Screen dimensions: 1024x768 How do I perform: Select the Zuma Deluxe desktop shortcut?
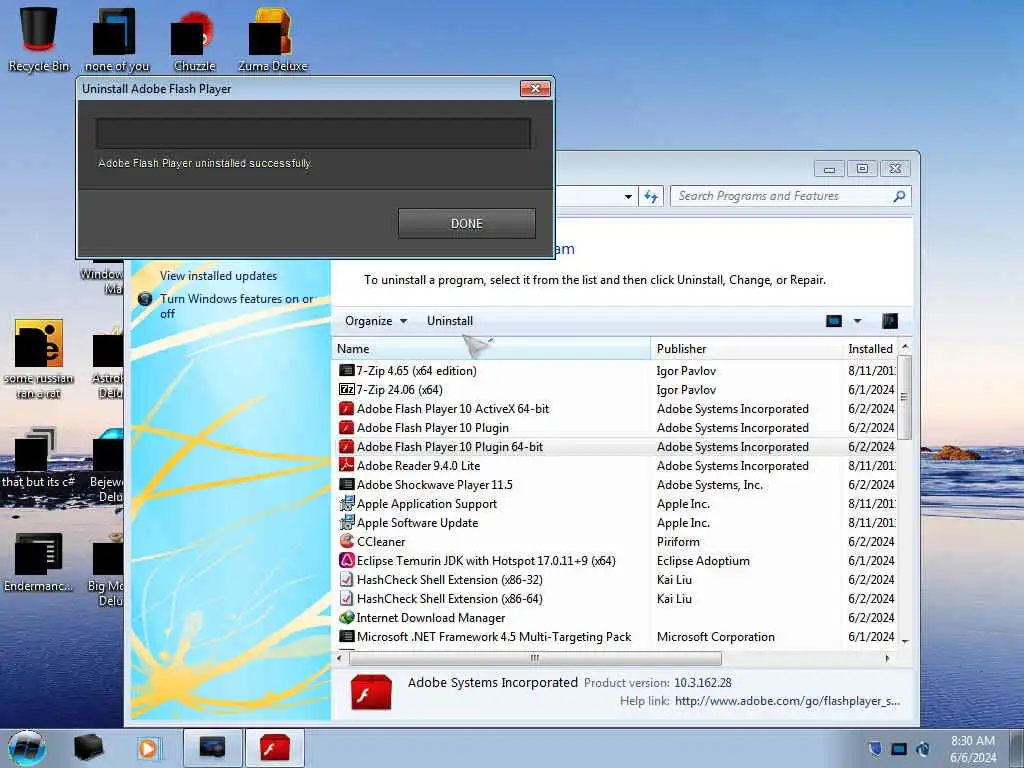(x=272, y=38)
